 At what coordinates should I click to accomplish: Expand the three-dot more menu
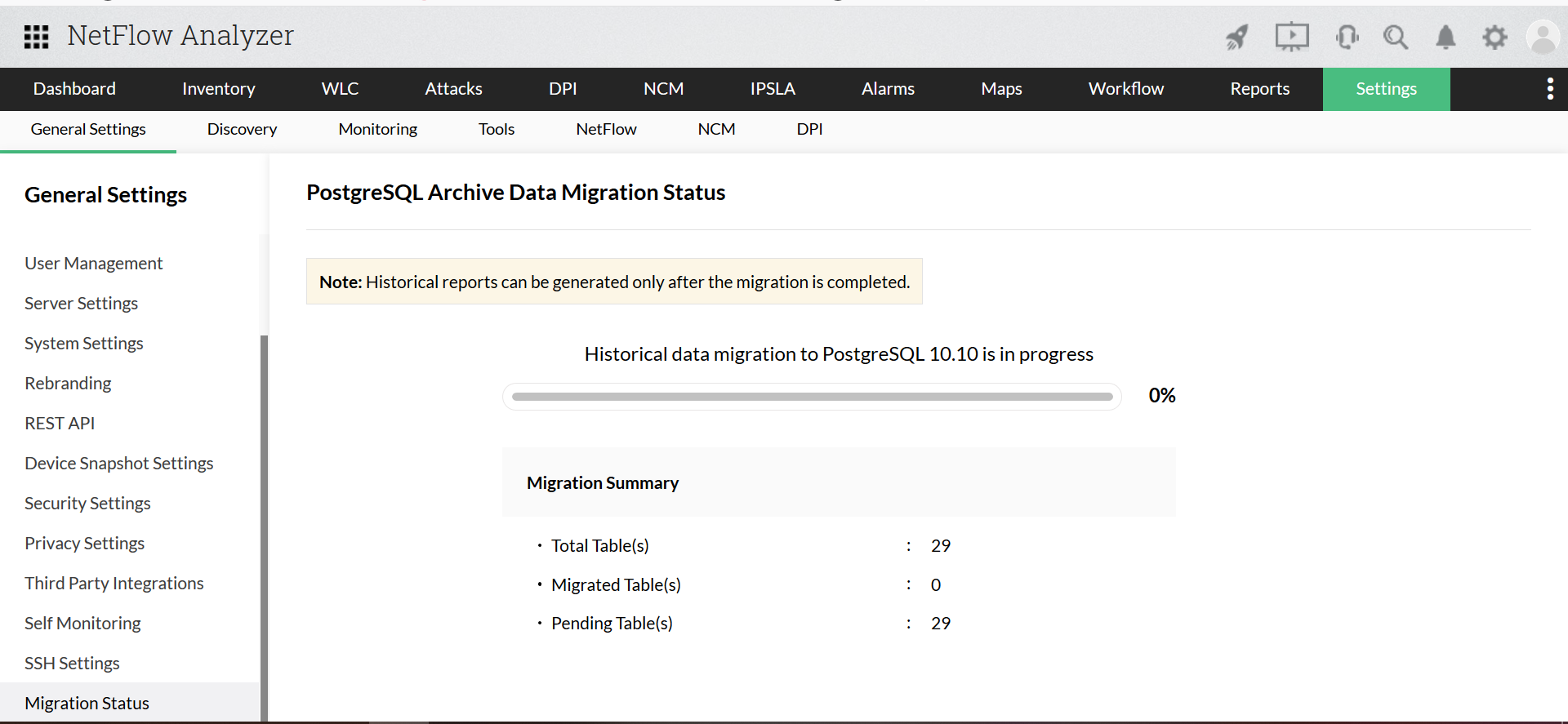point(1549,89)
